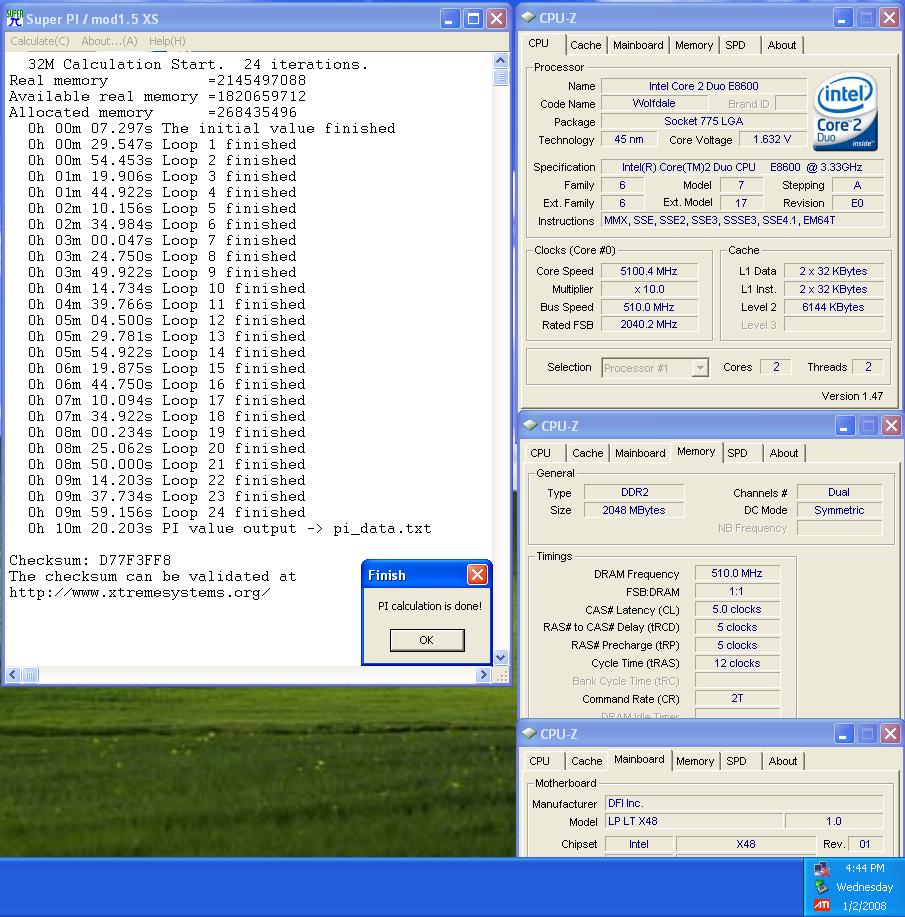This screenshot has width=905, height=917.
Task: Click the Model LP LT X48 field
Action: [x=693, y=821]
